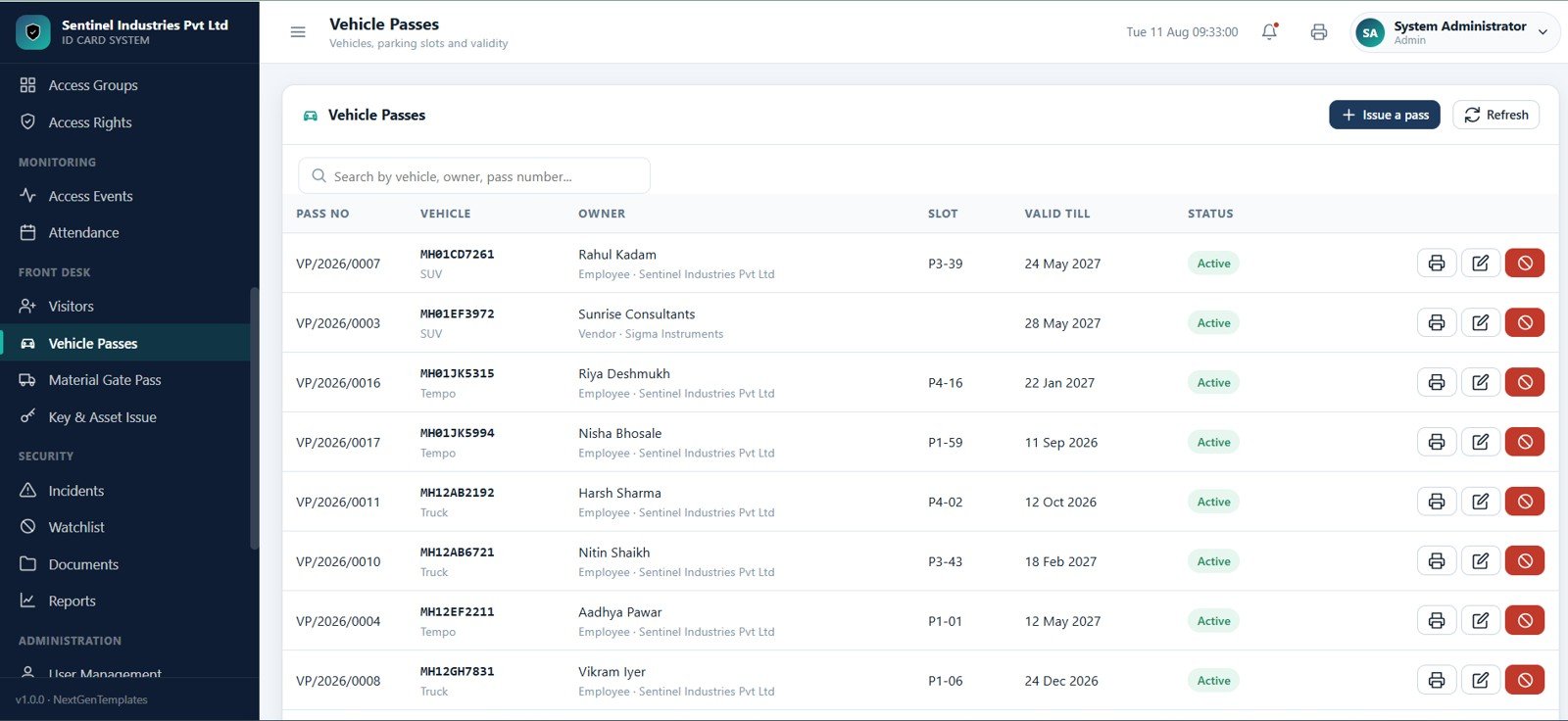Click the PASS NO column header

tap(322, 214)
